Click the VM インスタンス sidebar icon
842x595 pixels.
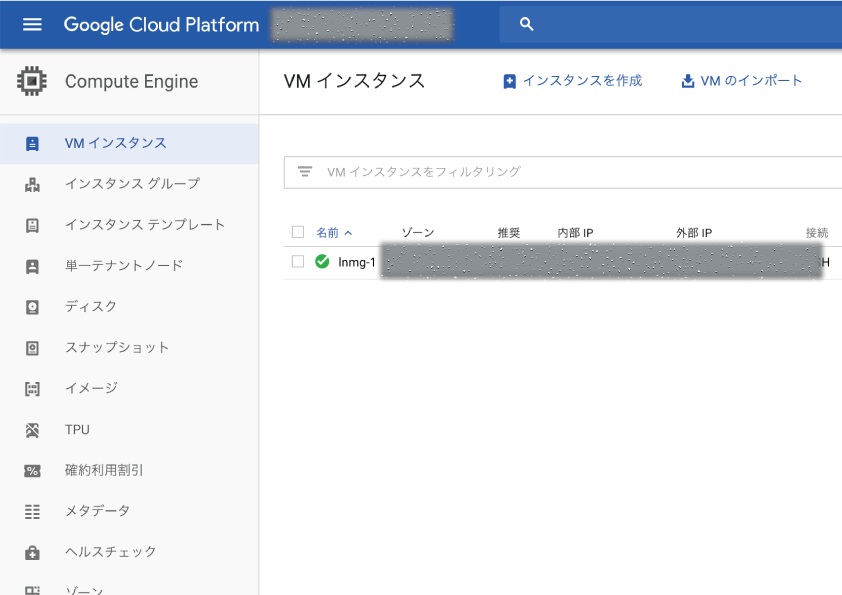(32, 143)
